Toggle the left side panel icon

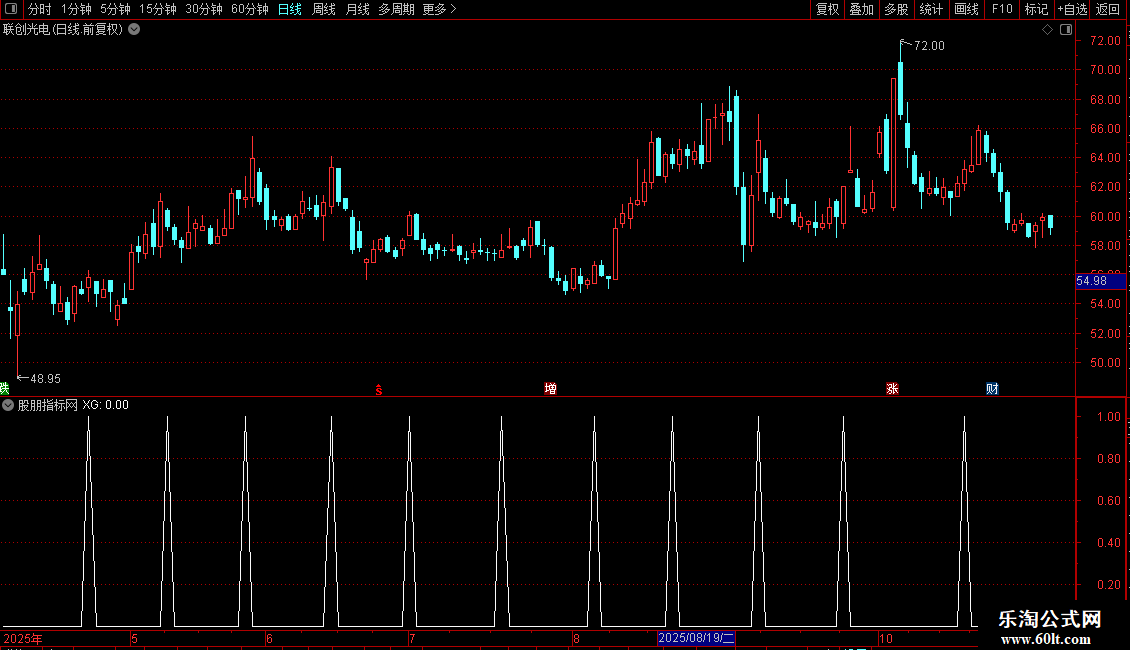(11, 9)
